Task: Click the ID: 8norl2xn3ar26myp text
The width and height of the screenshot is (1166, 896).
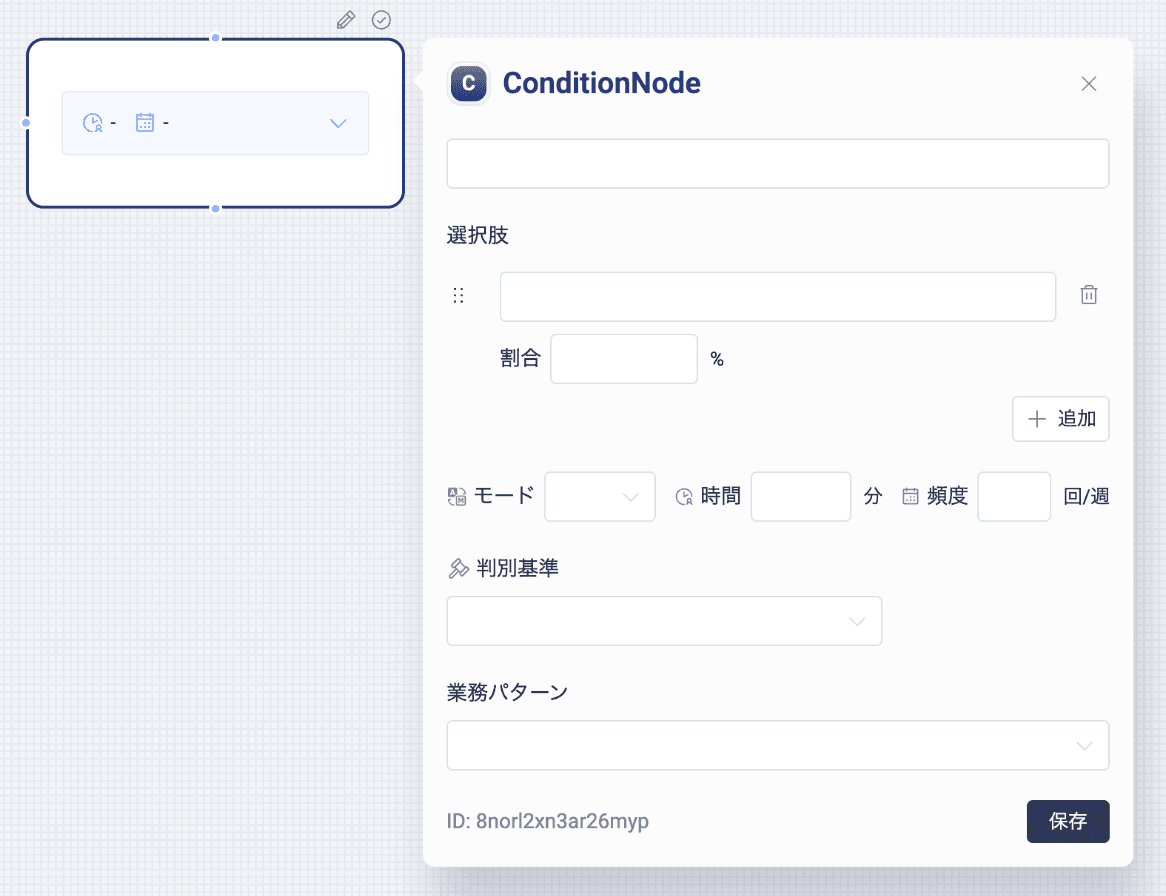Action: click(547, 821)
